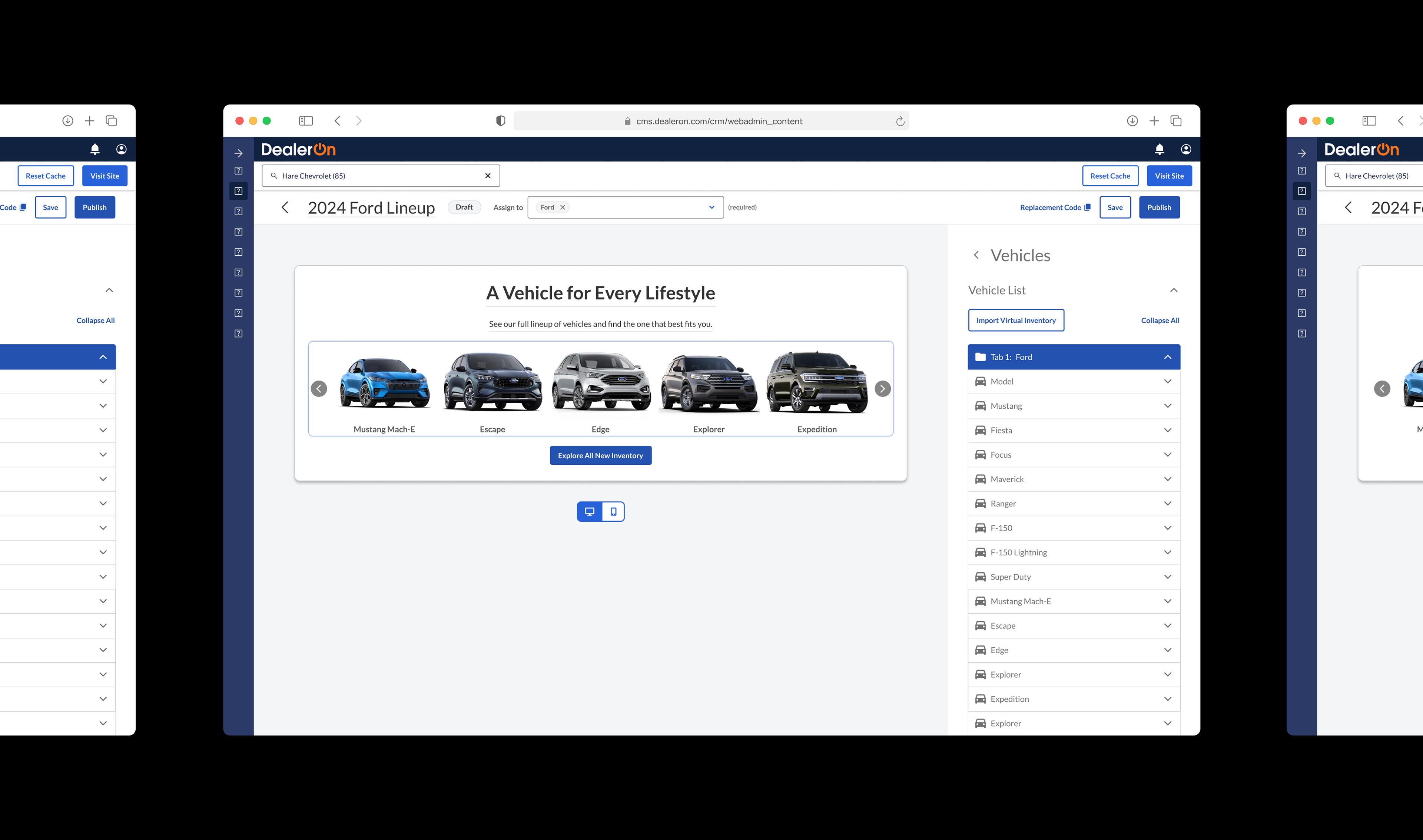The image size is (1423, 840).
Task: Click Explore All New Inventory button
Action: click(600, 456)
